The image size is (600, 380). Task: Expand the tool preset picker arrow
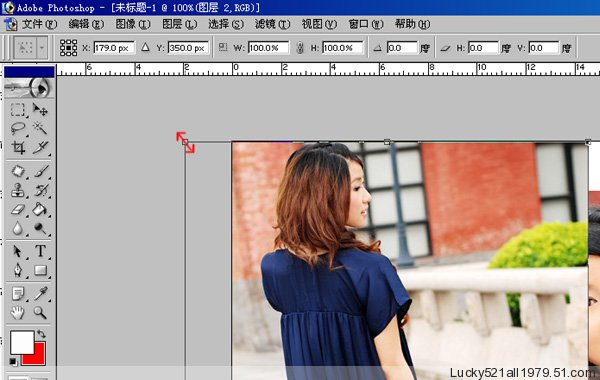[42, 48]
